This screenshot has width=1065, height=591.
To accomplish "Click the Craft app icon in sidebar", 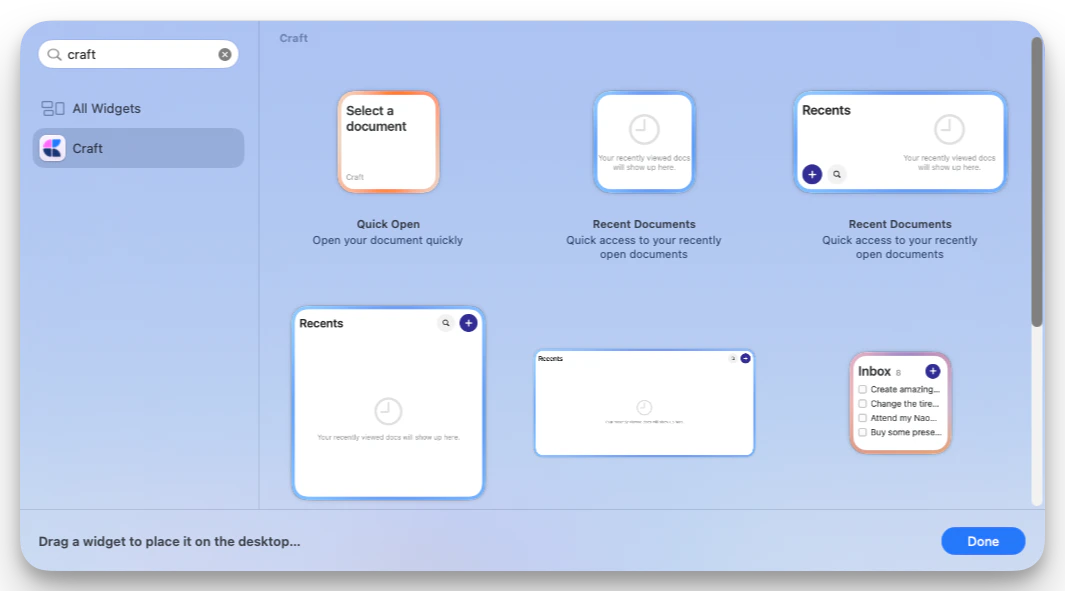I will [52, 148].
